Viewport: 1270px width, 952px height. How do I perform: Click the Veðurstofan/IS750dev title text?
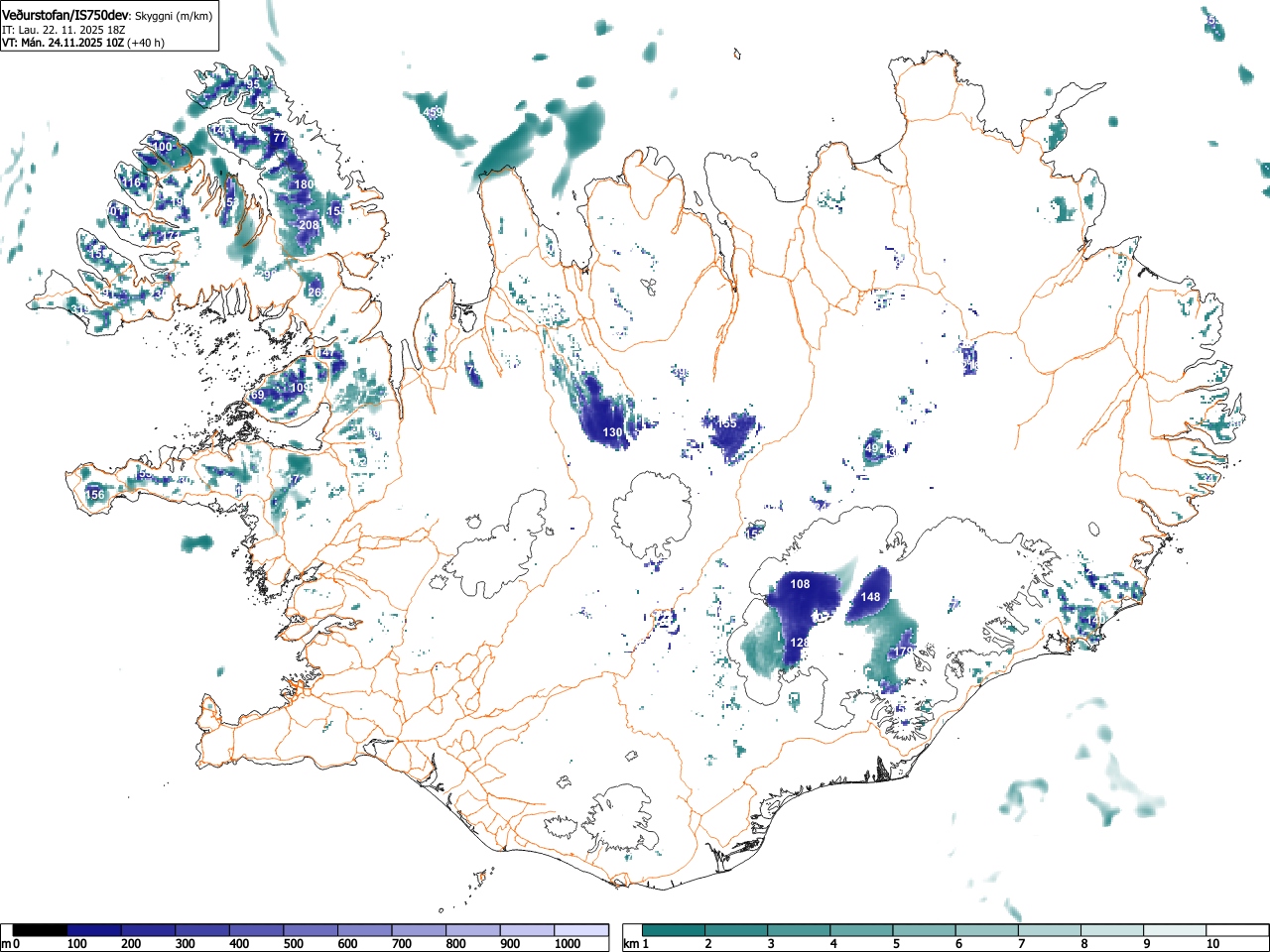(65, 16)
